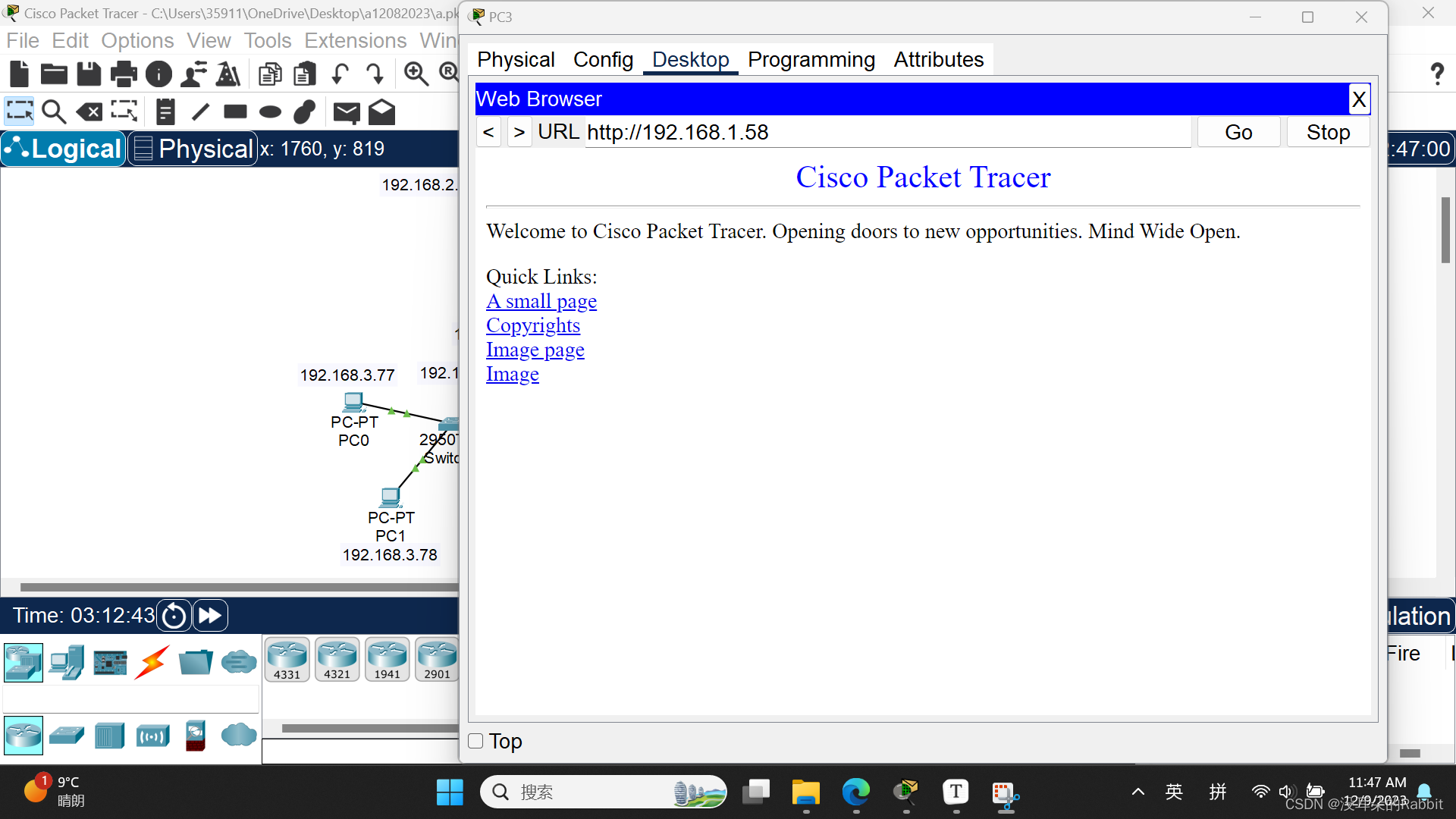
Task: Open the network information icon
Action: click(158, 74)
